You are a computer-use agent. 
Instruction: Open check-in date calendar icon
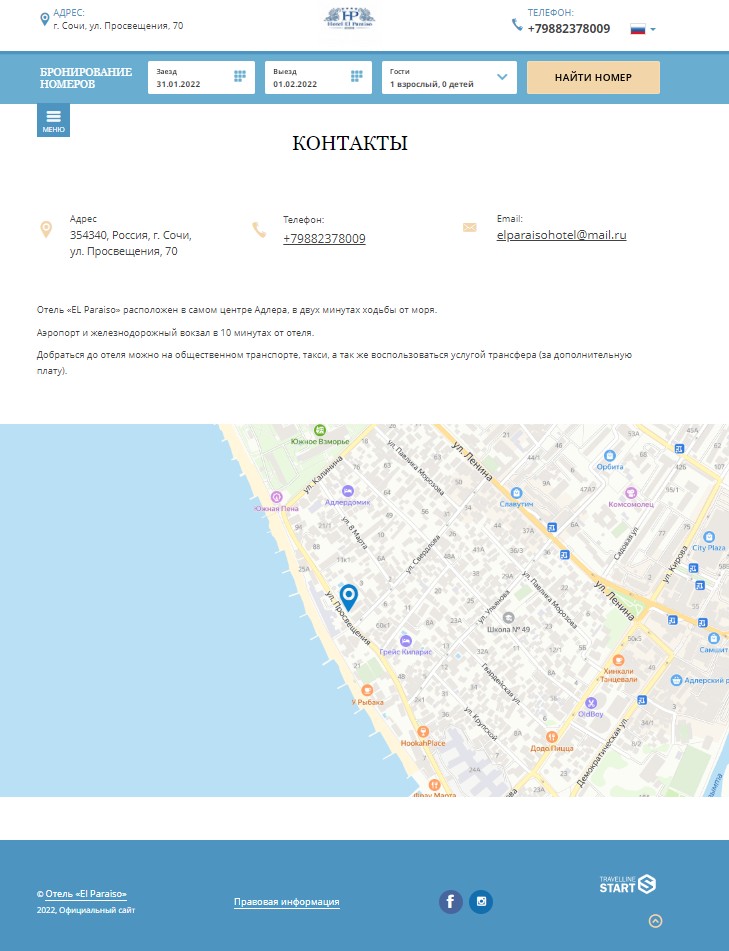(240, 76)
